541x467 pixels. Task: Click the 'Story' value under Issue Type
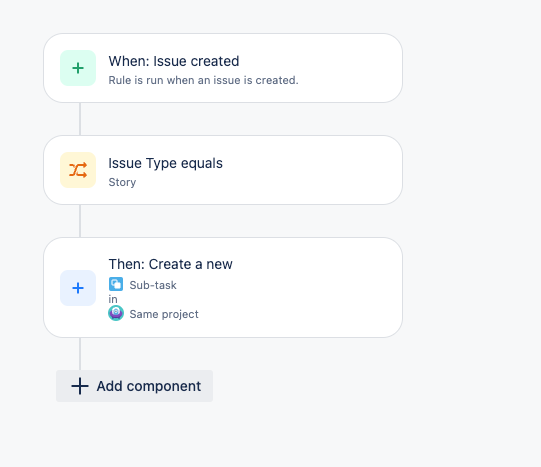[x=122, y=182]
